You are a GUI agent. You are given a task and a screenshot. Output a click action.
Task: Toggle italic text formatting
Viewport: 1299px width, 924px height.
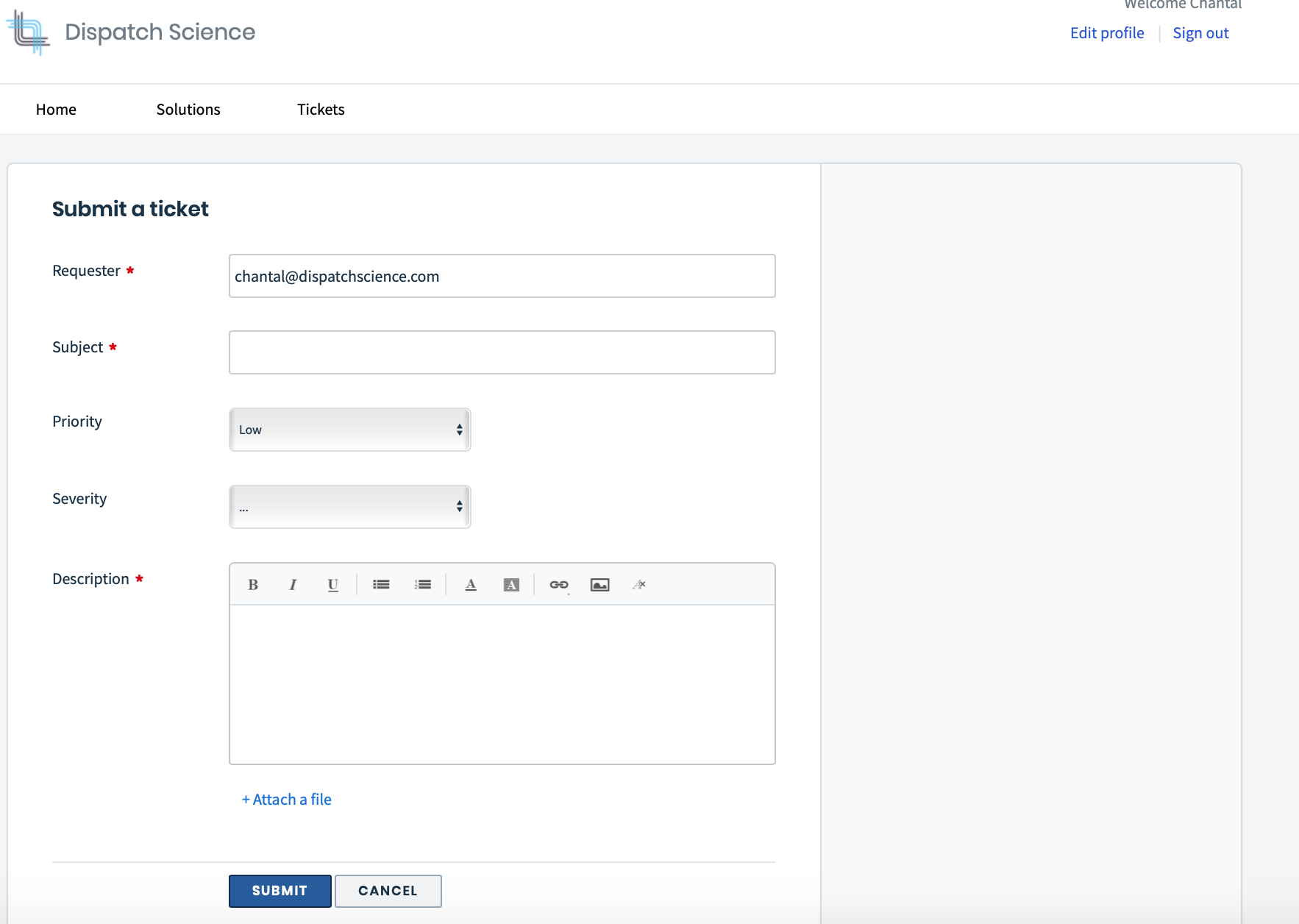click(x=293, y=585)
